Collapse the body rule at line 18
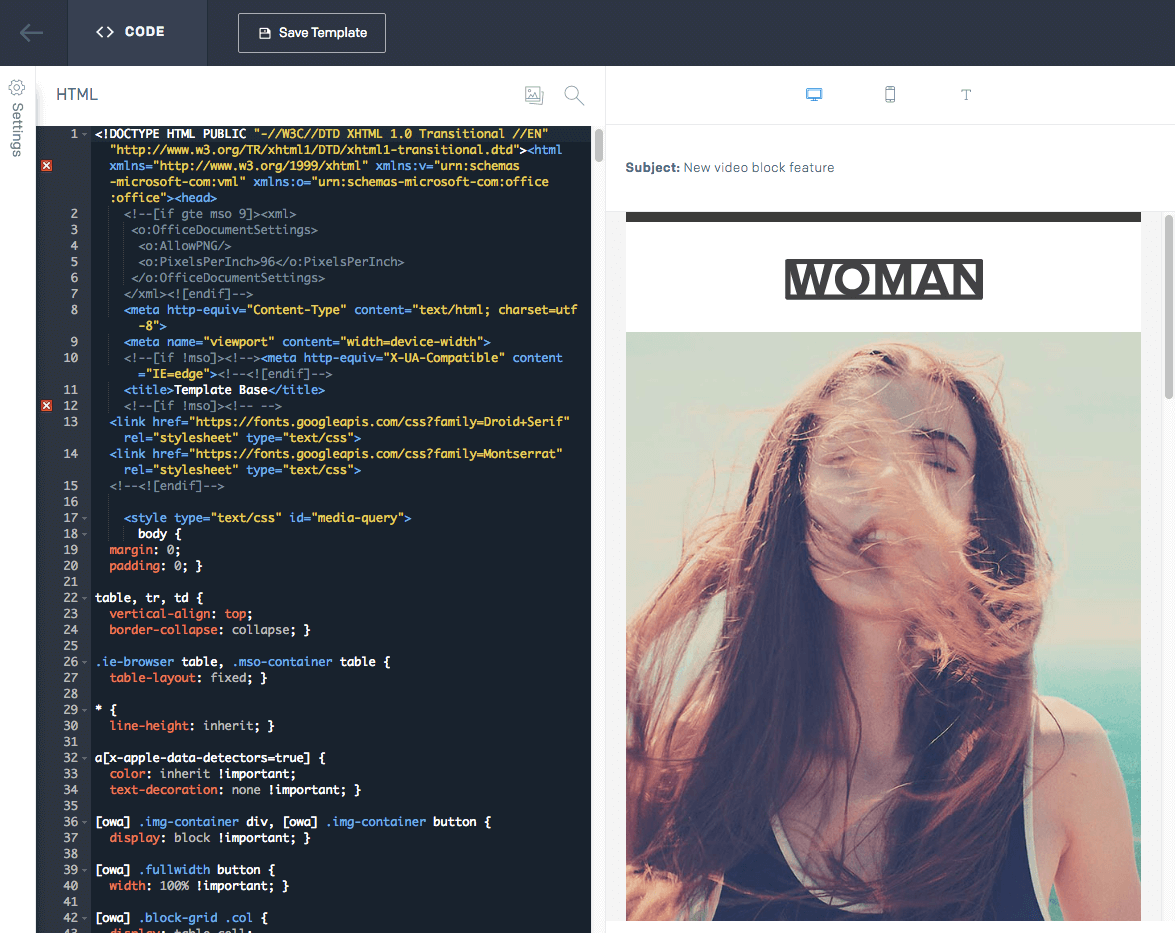The height and width of the screenshot is (933, 1175). pyautogui.click(x=85, y=534)
